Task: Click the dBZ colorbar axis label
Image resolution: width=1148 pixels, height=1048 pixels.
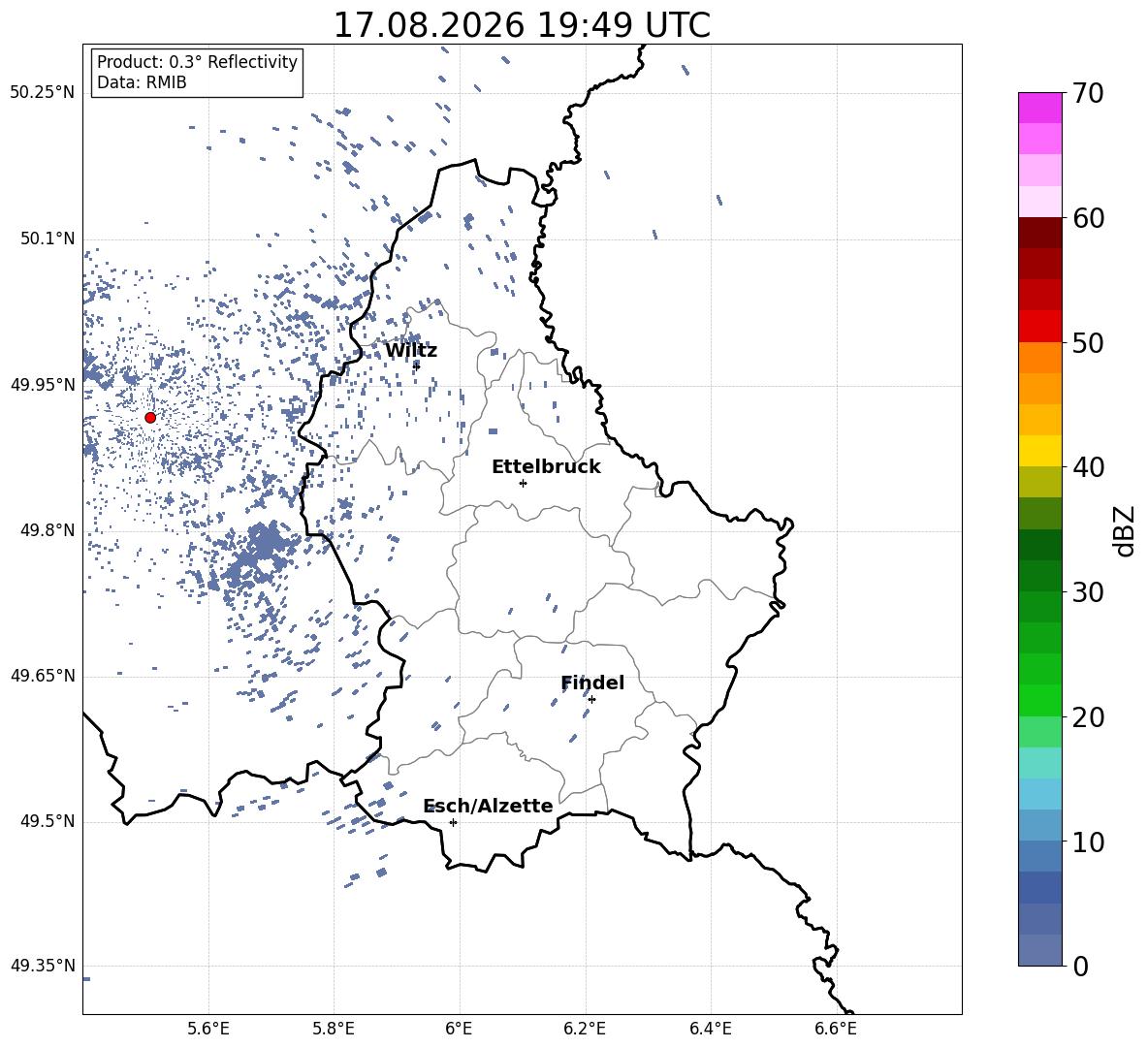Action: 1124,531
